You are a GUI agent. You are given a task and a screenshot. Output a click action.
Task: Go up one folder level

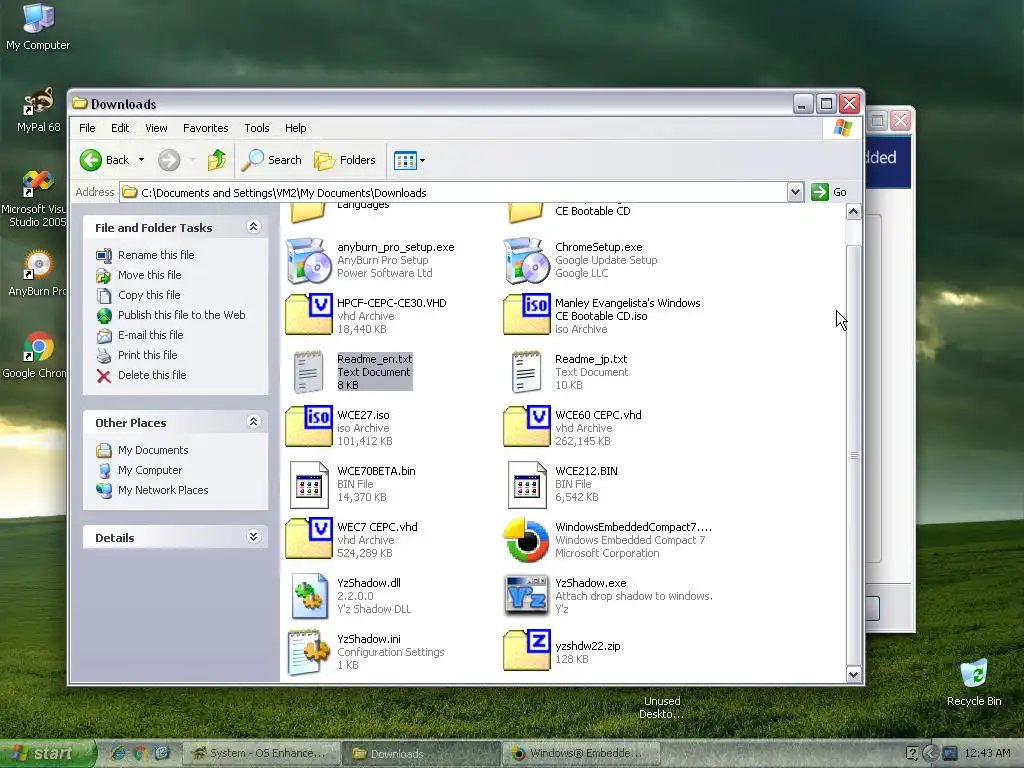point(217,160)
